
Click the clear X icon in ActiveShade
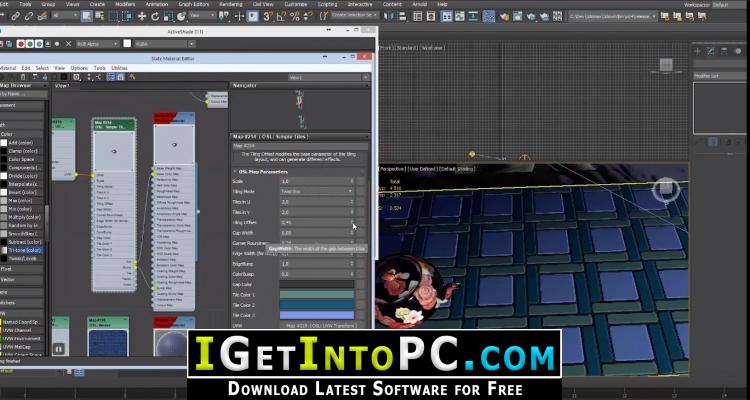coord(68,44)
